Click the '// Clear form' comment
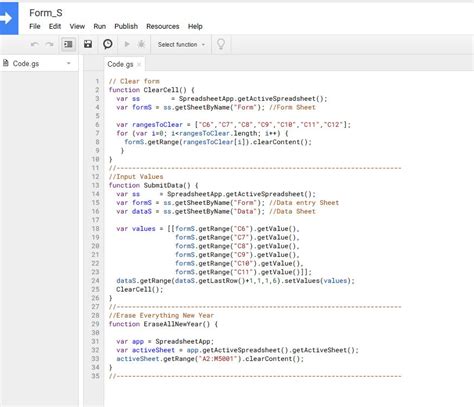 [x=134, y=81]
